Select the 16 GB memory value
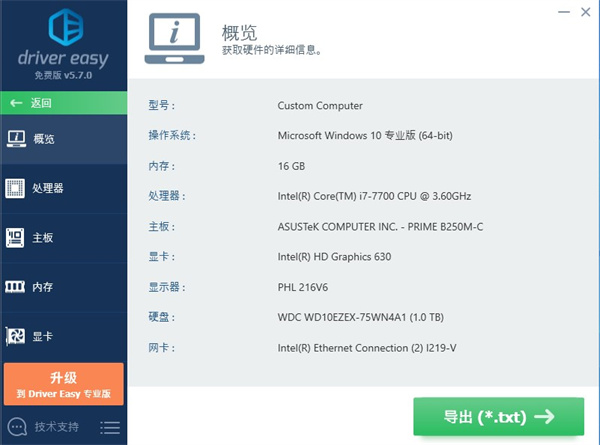600x445 pixels. (292, 166)
